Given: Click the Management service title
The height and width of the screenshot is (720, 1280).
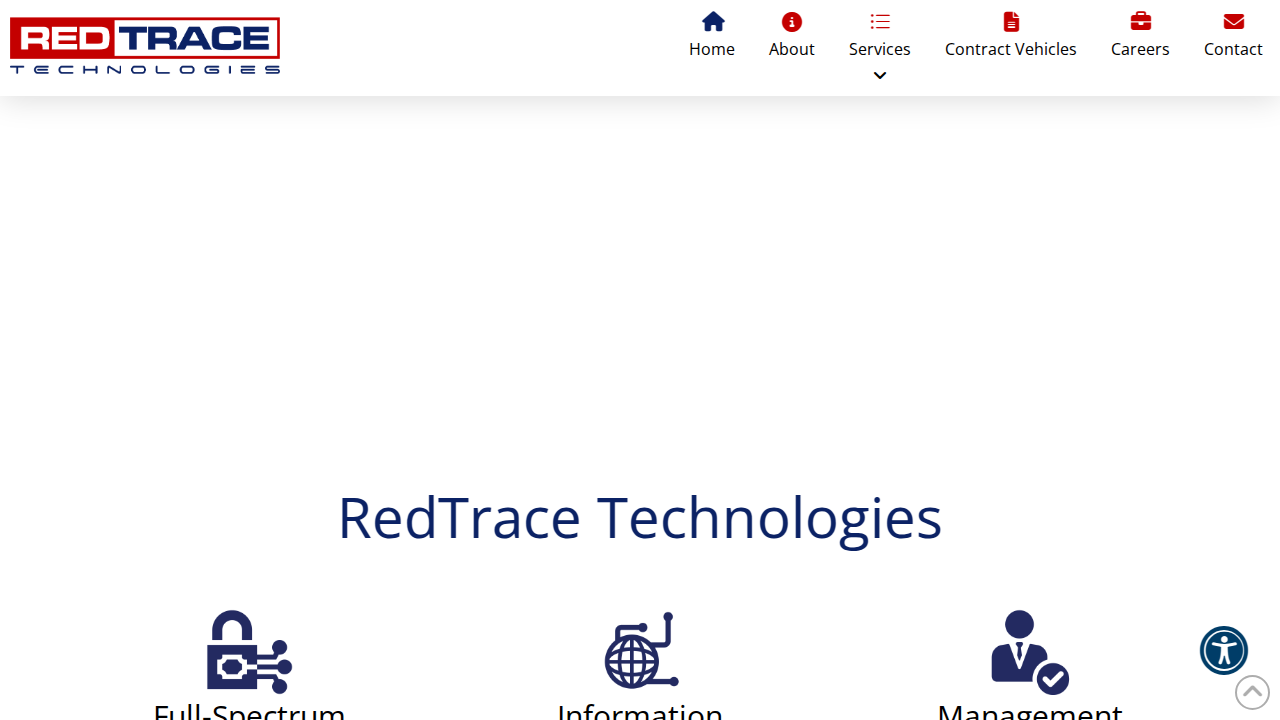Looking at the screenshot, I should (x=1030, y=710).
